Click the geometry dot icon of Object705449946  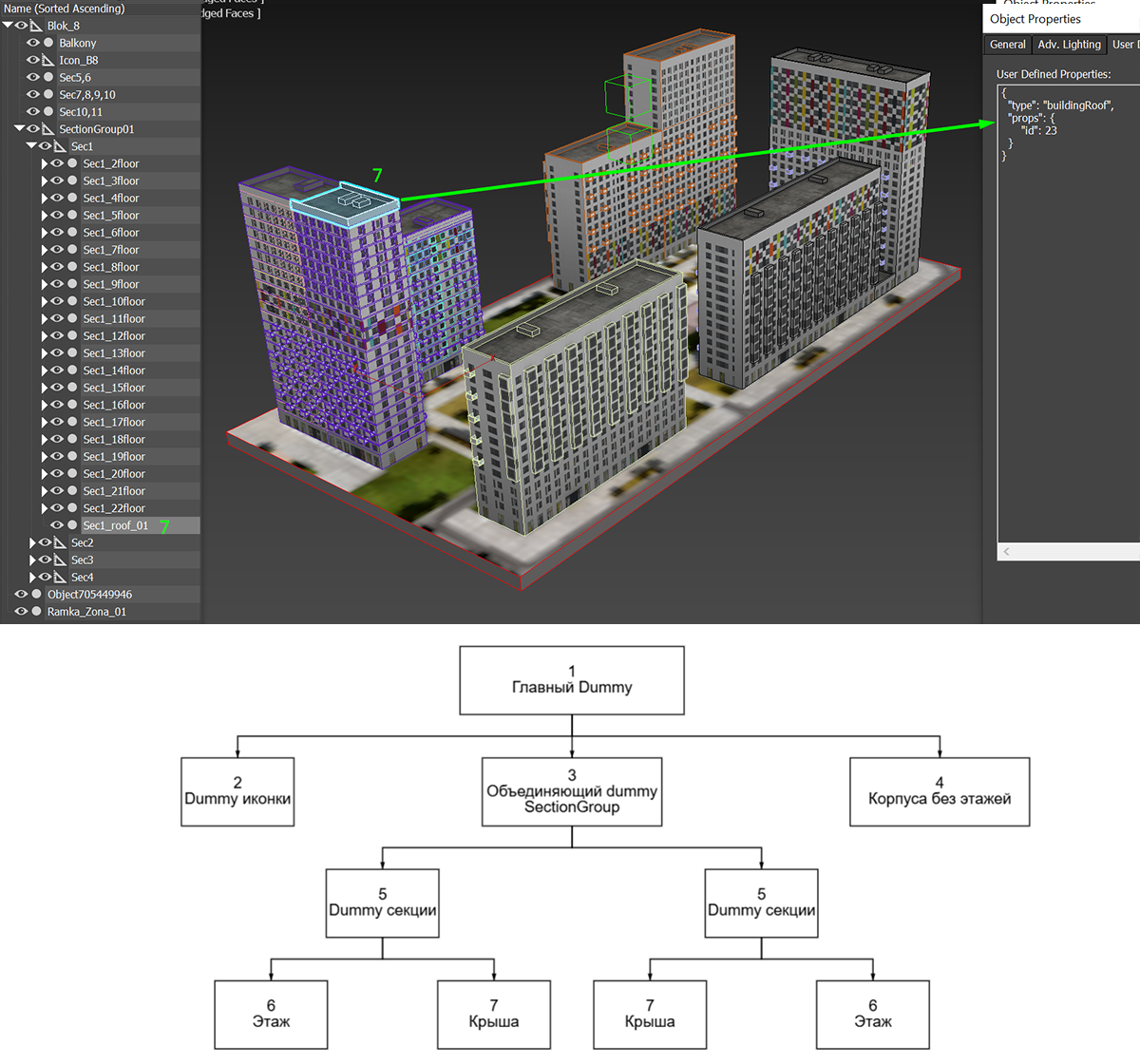click(x=37, y=594)
